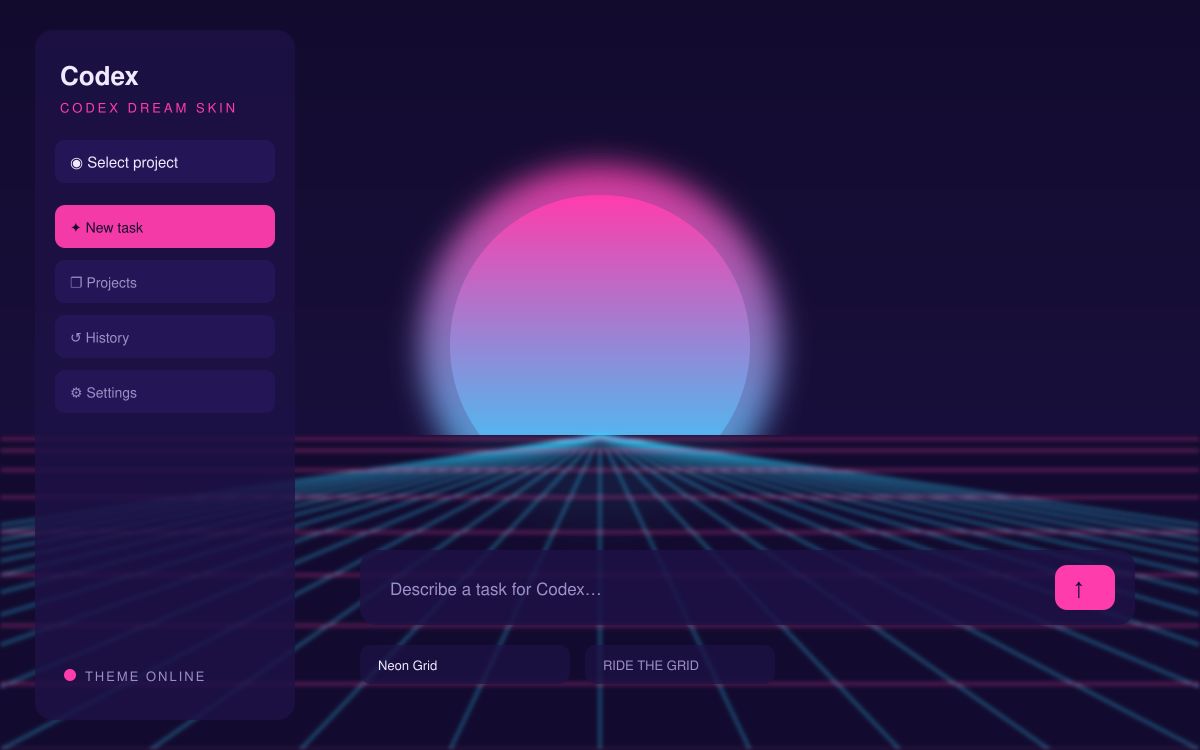Select the RIDE THE GRID chip

[x=680, y=665]
